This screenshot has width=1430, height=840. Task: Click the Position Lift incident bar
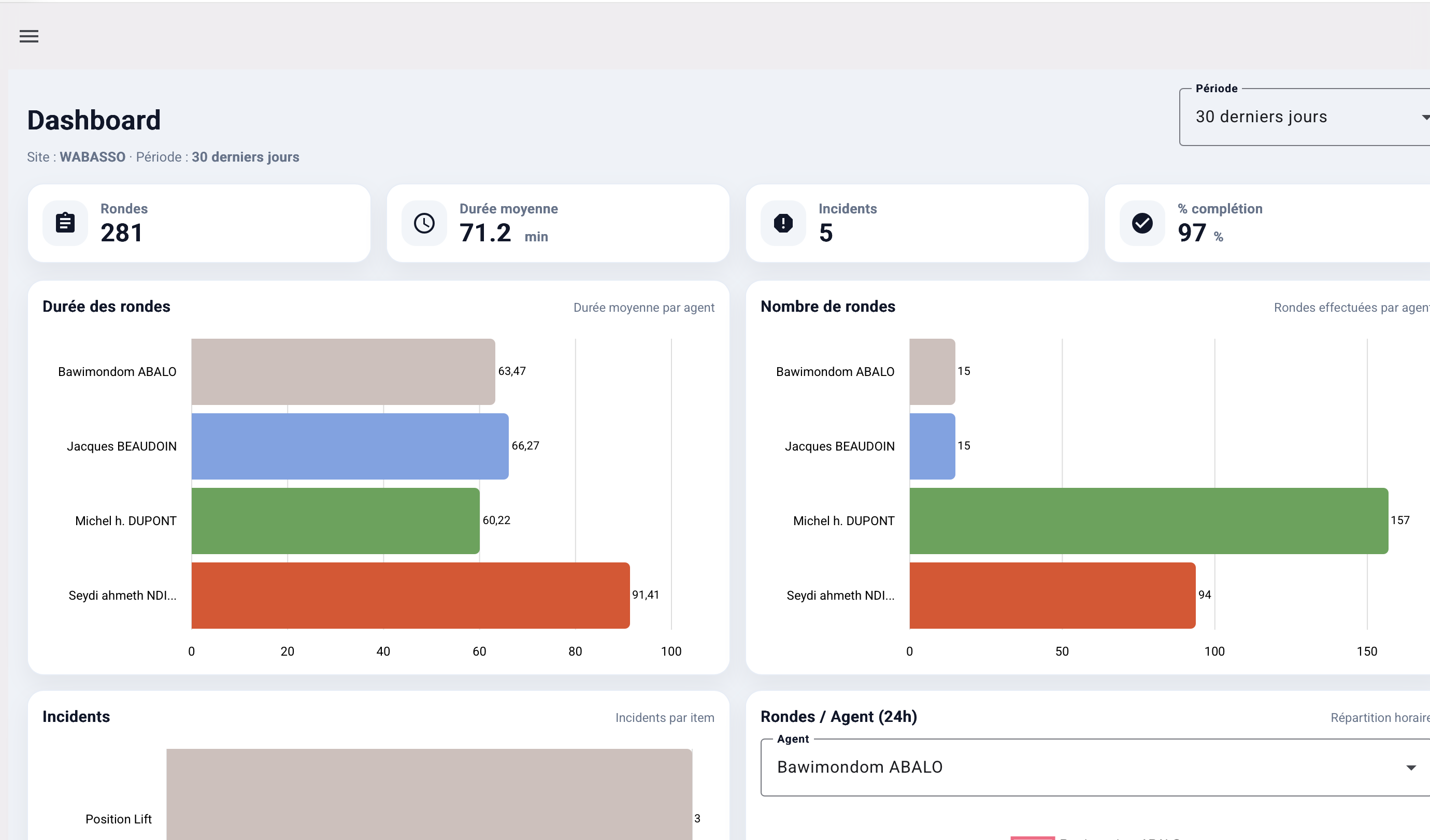click(428, 794)
